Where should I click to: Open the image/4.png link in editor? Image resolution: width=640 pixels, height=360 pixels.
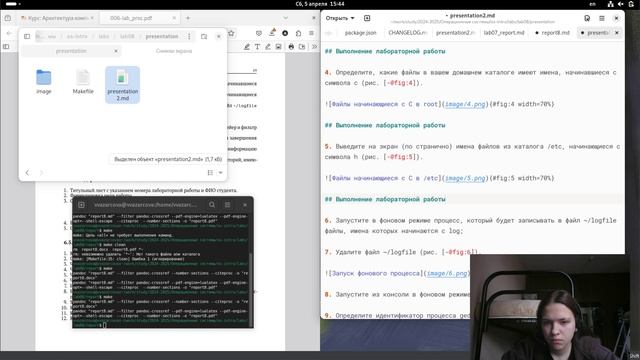coord(465,104)
